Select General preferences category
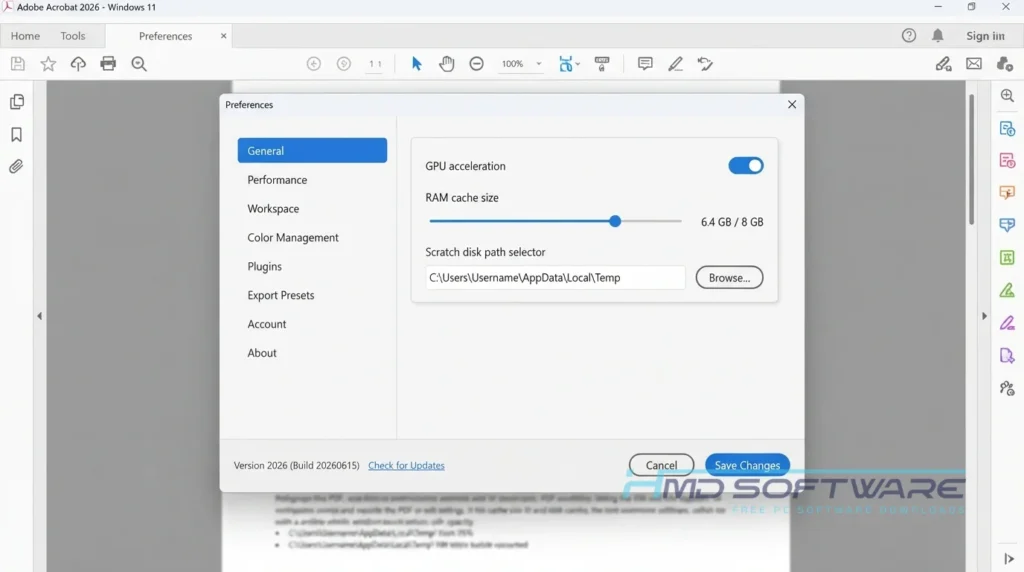 (x=312, y=151)
